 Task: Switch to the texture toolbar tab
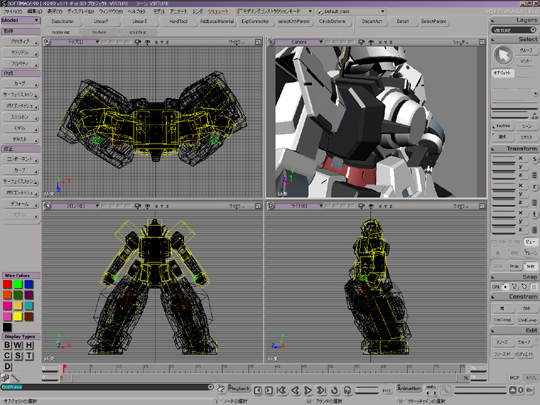[x=99, y=32]
